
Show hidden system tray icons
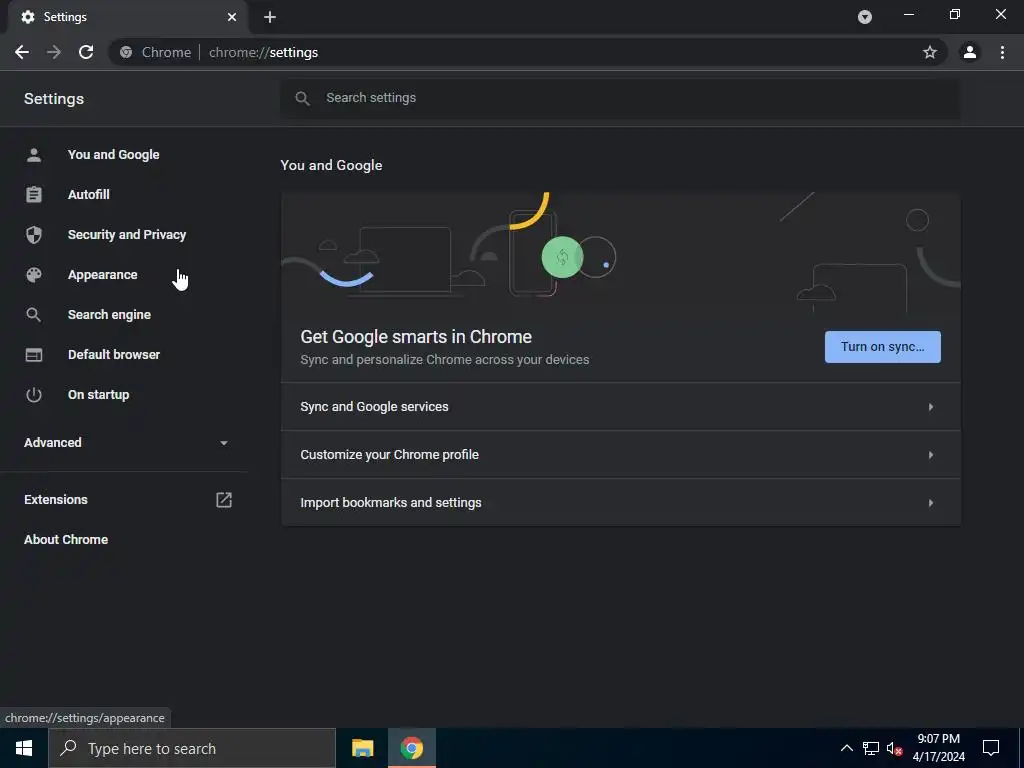846,748
